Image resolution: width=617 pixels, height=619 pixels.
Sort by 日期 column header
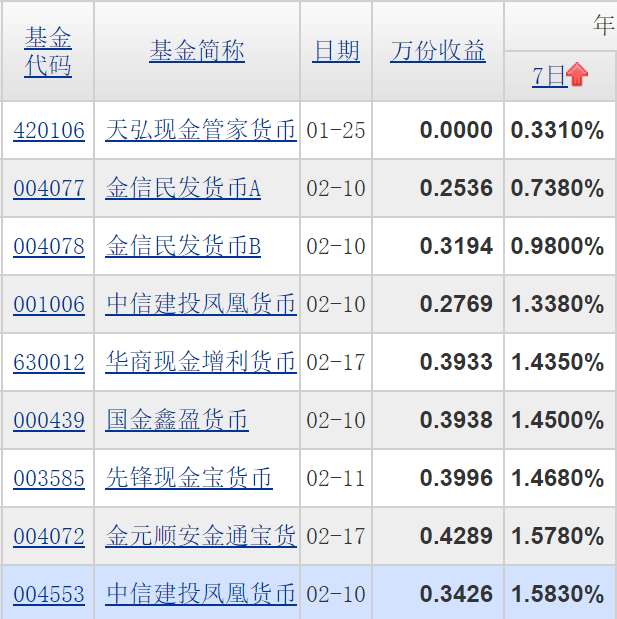(336, 51)
